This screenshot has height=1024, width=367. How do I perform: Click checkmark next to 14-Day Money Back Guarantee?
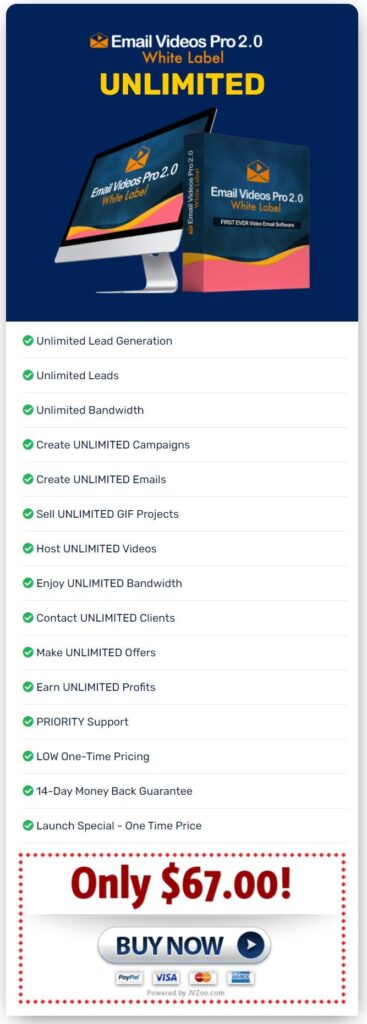click(28, 790)
